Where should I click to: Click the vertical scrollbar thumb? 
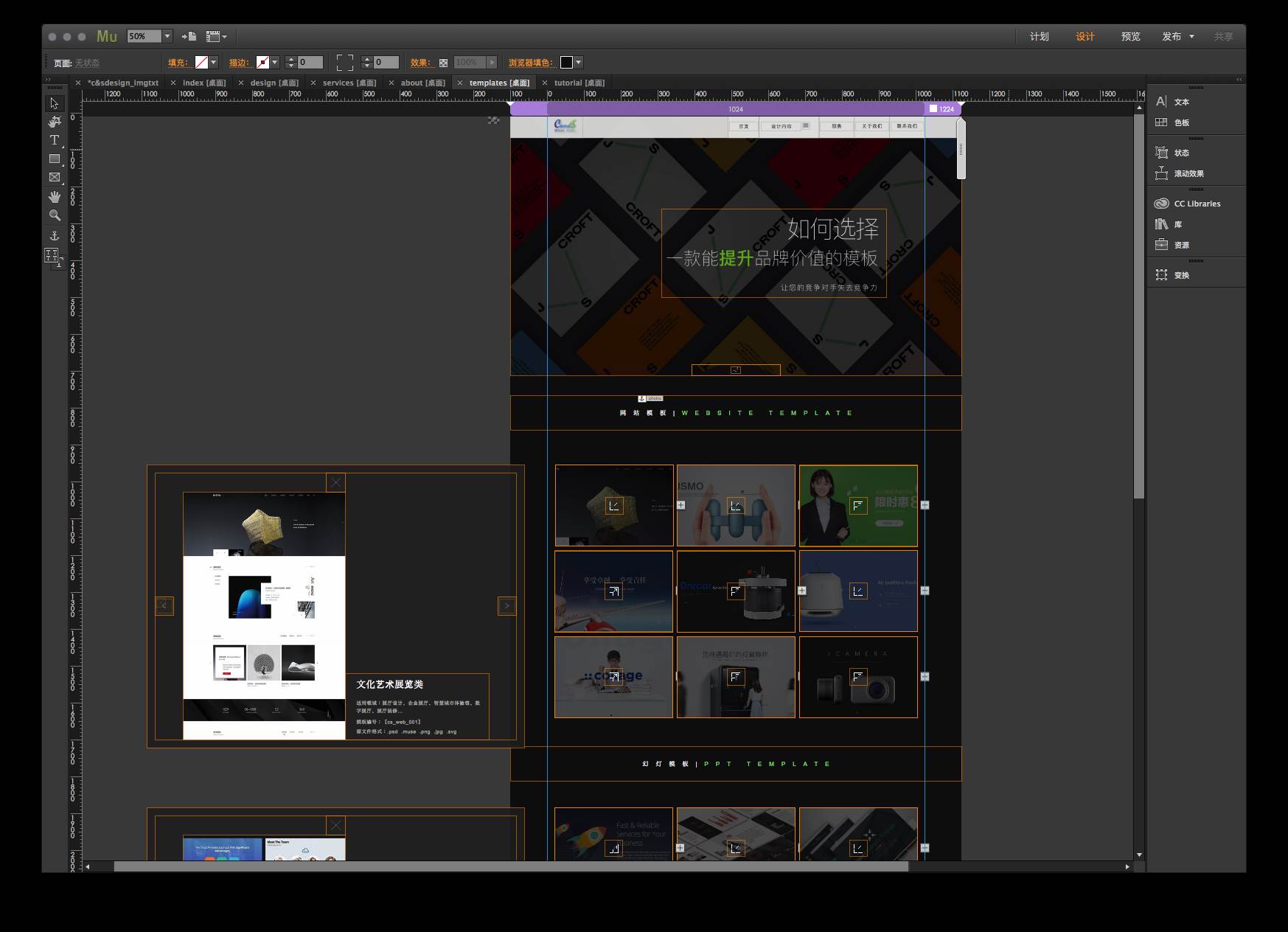pos(1139,306)
